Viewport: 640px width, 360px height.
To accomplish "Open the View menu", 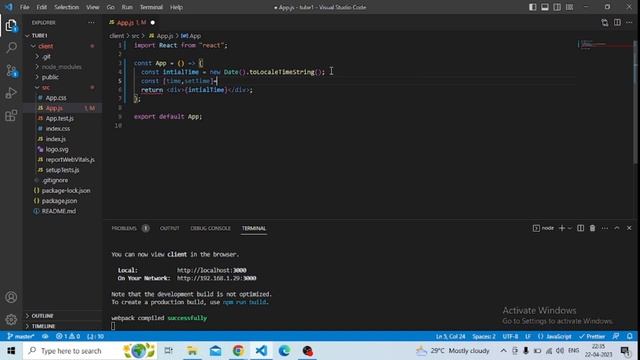I will click(93, 7).
